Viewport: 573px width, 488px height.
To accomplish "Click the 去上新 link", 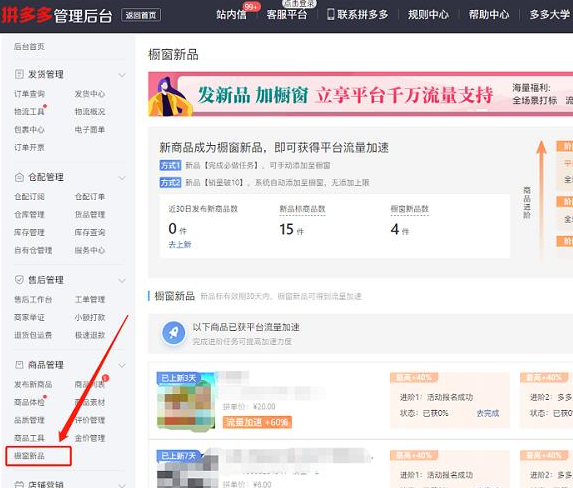I will (x=180, y=245).
